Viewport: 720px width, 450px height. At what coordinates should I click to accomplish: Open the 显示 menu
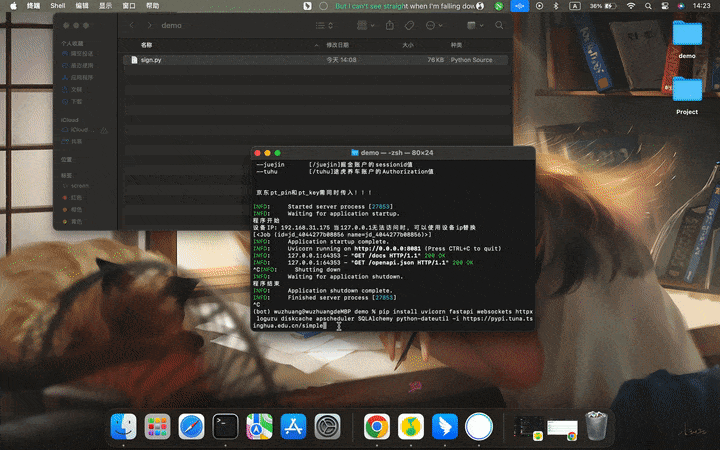click(105, 6)
